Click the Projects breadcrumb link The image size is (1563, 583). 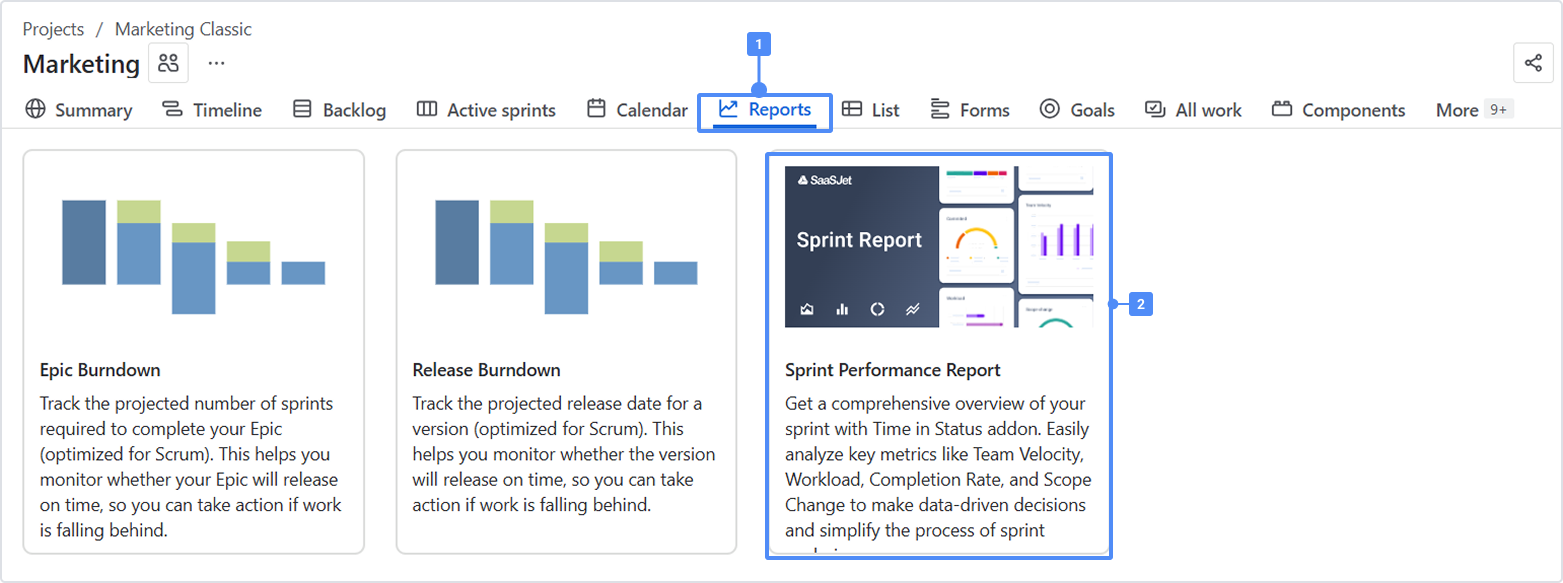click(x=53, y=29)
